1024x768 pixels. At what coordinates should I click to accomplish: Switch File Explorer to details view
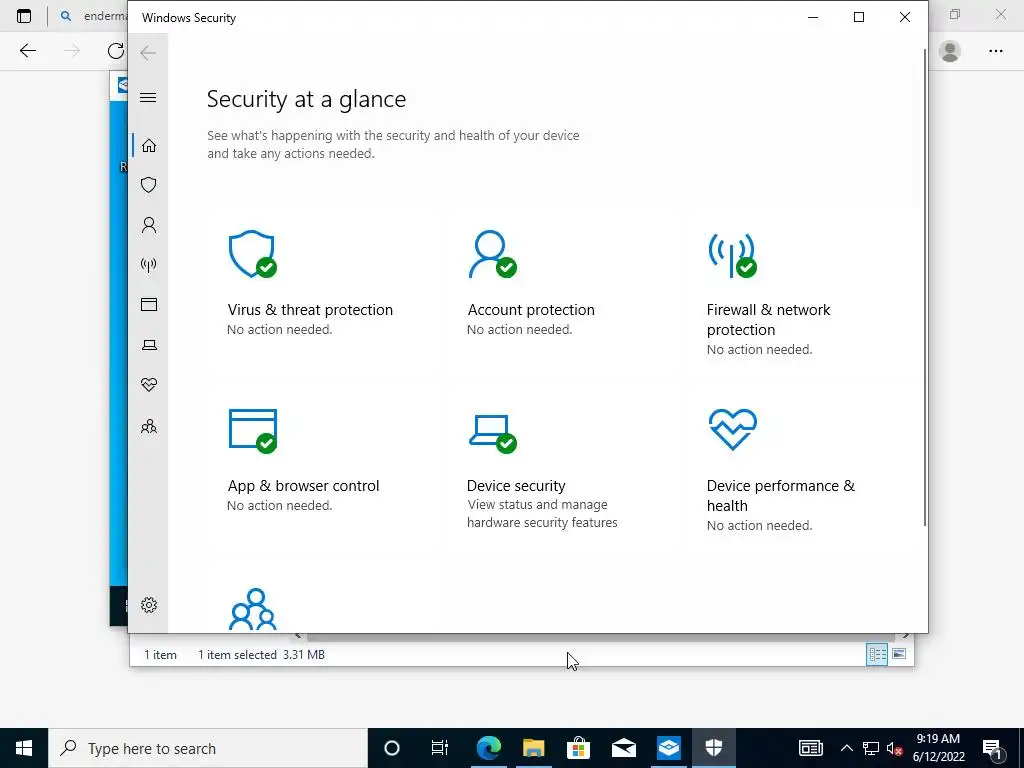(876, 654)
